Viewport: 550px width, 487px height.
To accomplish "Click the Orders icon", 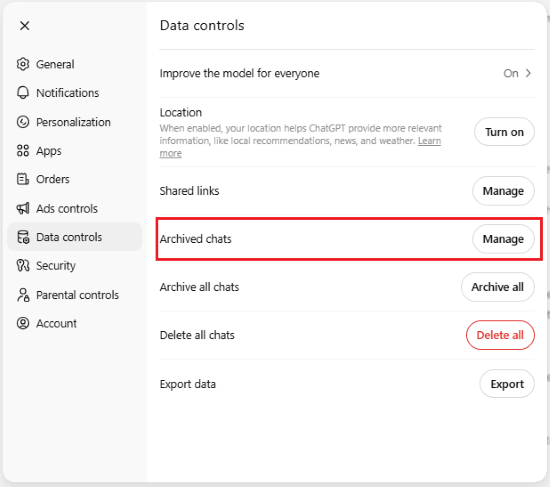I will [x=23, y=179].
